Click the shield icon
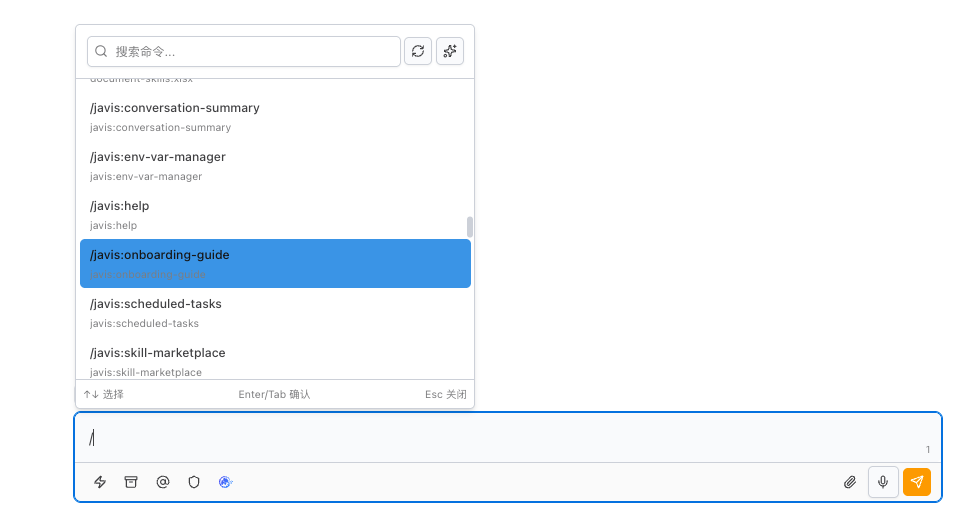This screenshot has width=956, height=512. click(x=194, y=482)
